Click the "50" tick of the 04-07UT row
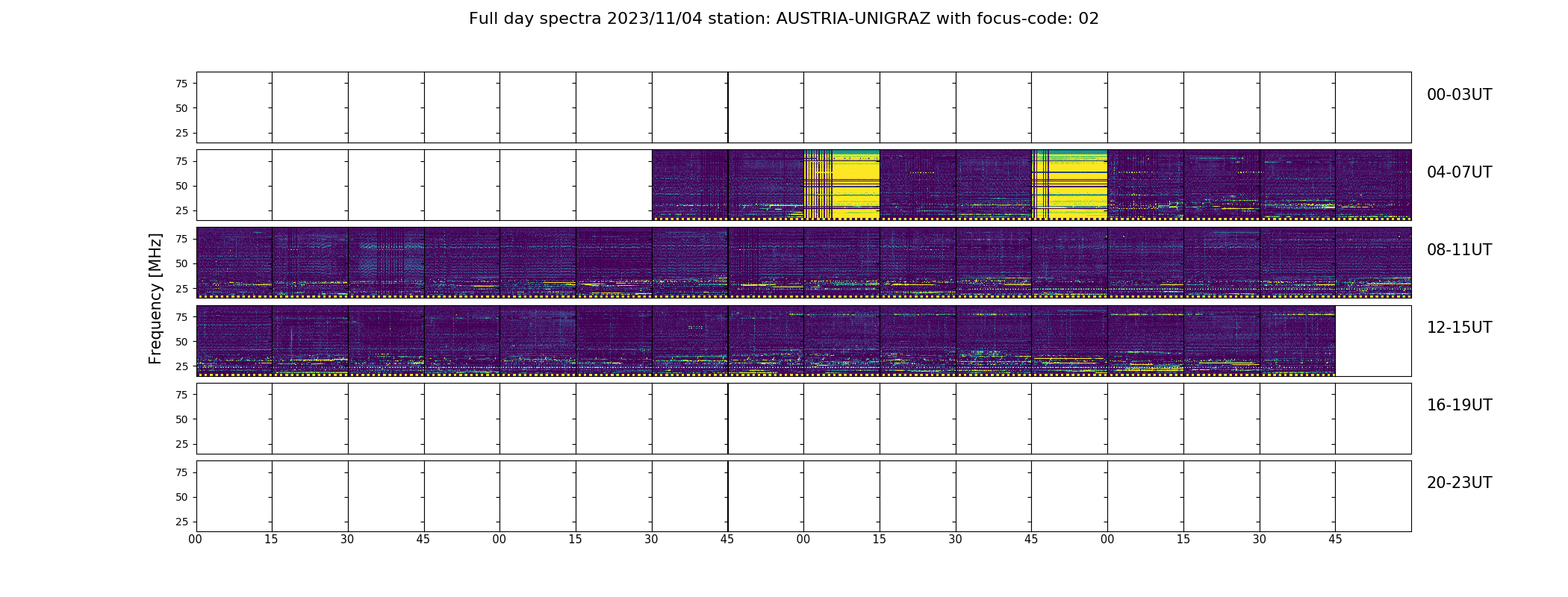The height and width of the screenshot is (597, 1568). click(x=181, y=186)
